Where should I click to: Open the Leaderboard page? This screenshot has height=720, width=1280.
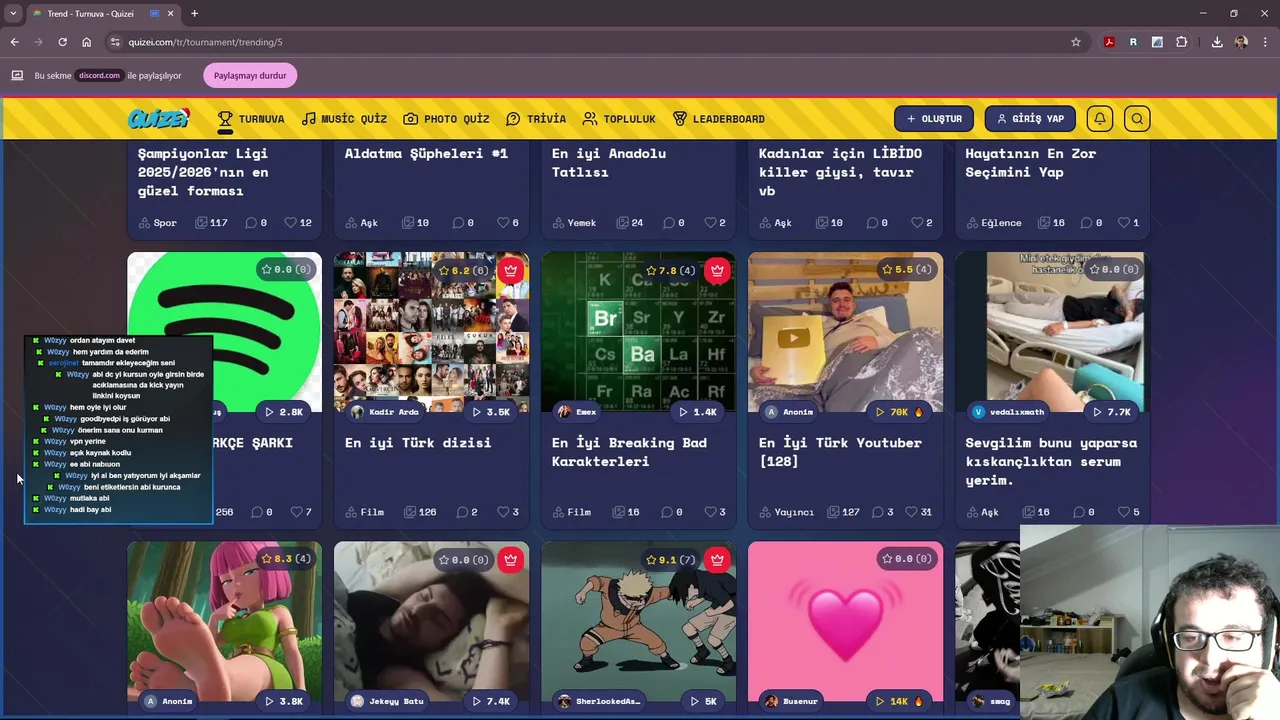(x=718, y=119)
